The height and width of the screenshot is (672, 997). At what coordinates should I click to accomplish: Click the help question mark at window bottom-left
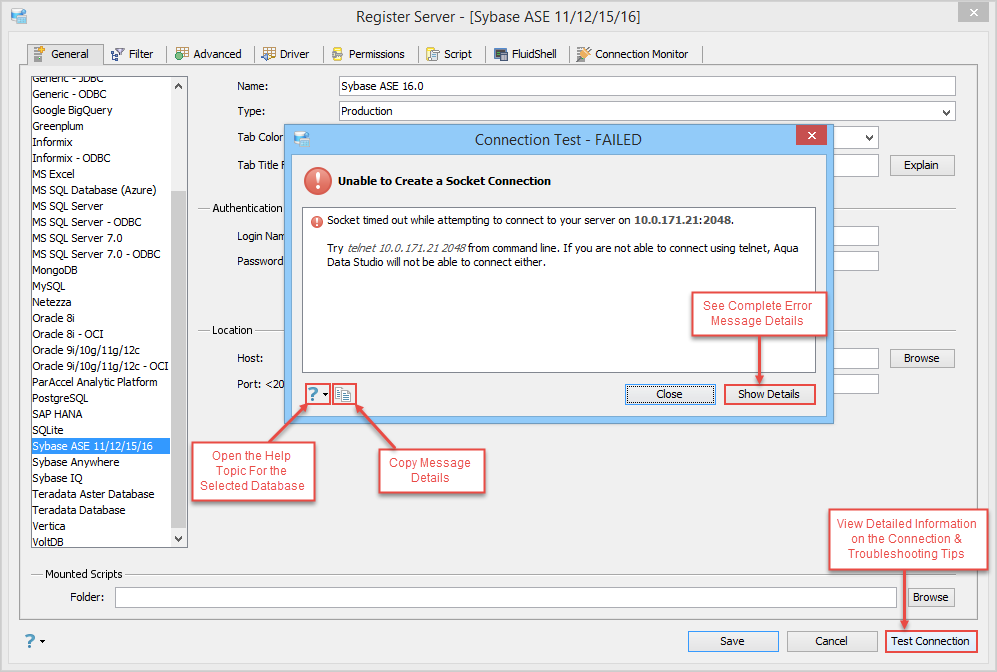click(30, 641)
